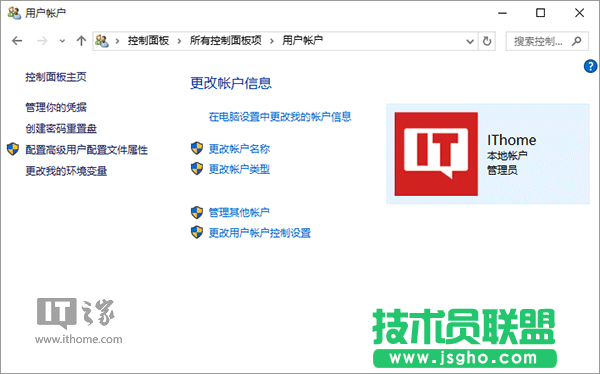Open 更改帐户类型 link
This screenshot has width=600, height=374.
239,169
